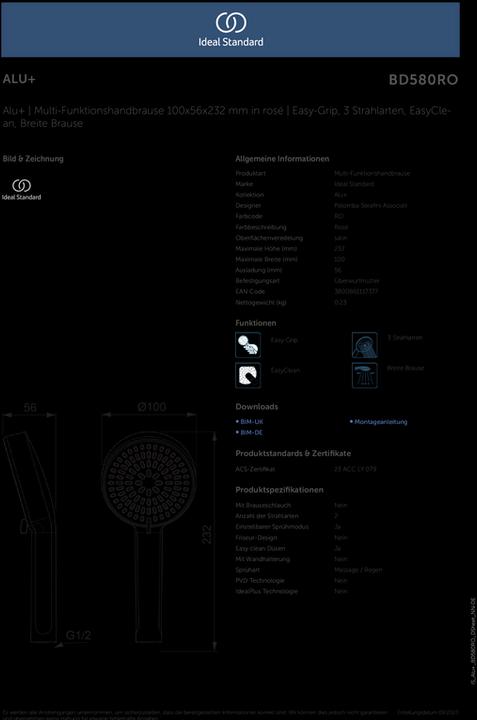This screenshot has height=720, width=477.
Task: Click the side-view hand shower drawing
Action: click(30, 537)
